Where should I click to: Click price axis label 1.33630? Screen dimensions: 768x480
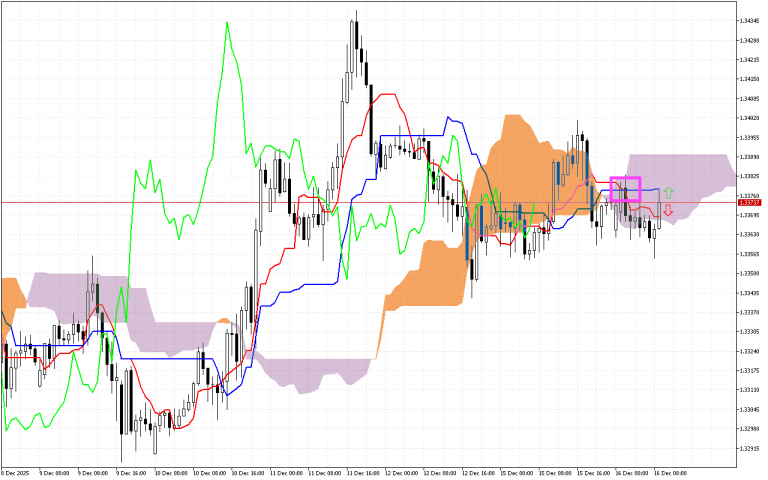click(750, 235)
